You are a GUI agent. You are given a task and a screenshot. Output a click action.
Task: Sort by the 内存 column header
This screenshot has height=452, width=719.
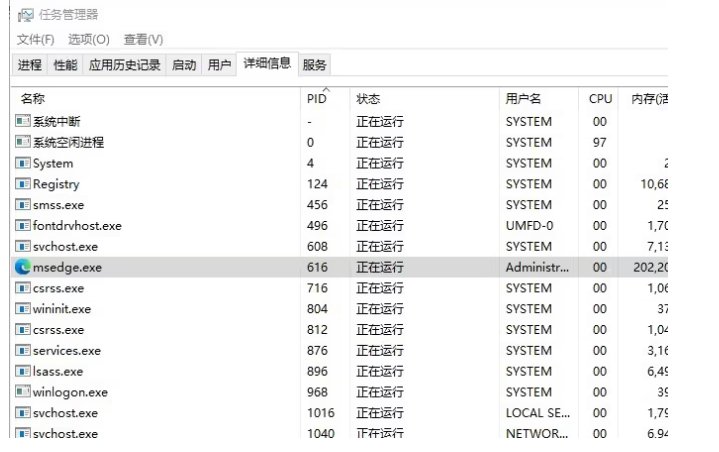click(644, 98)
